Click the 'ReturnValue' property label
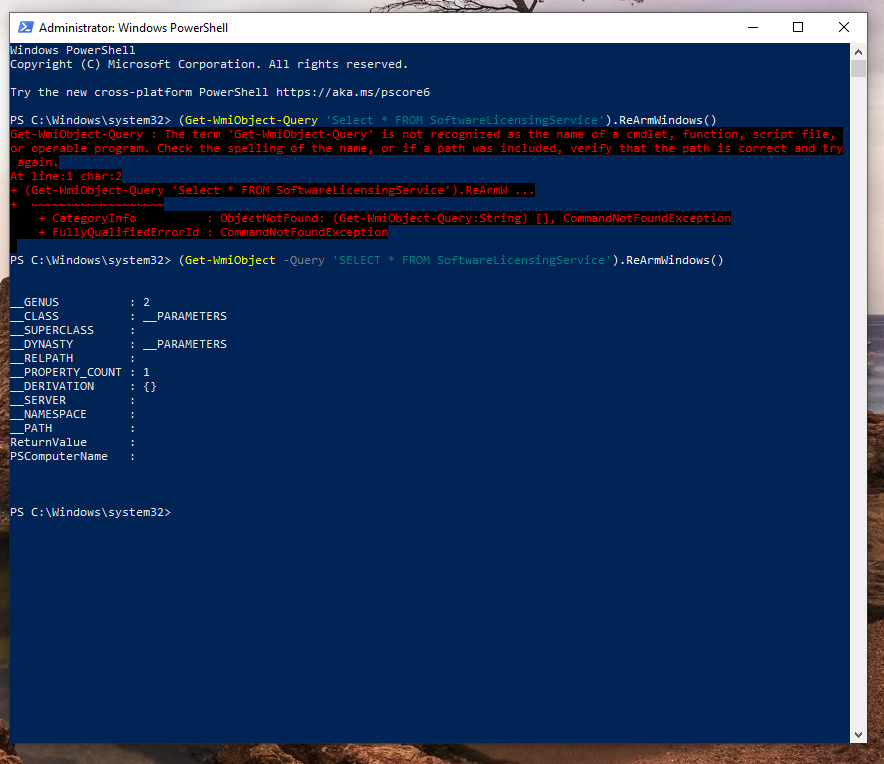The width and height of the screenshot is (884, 764). [48, 442]
